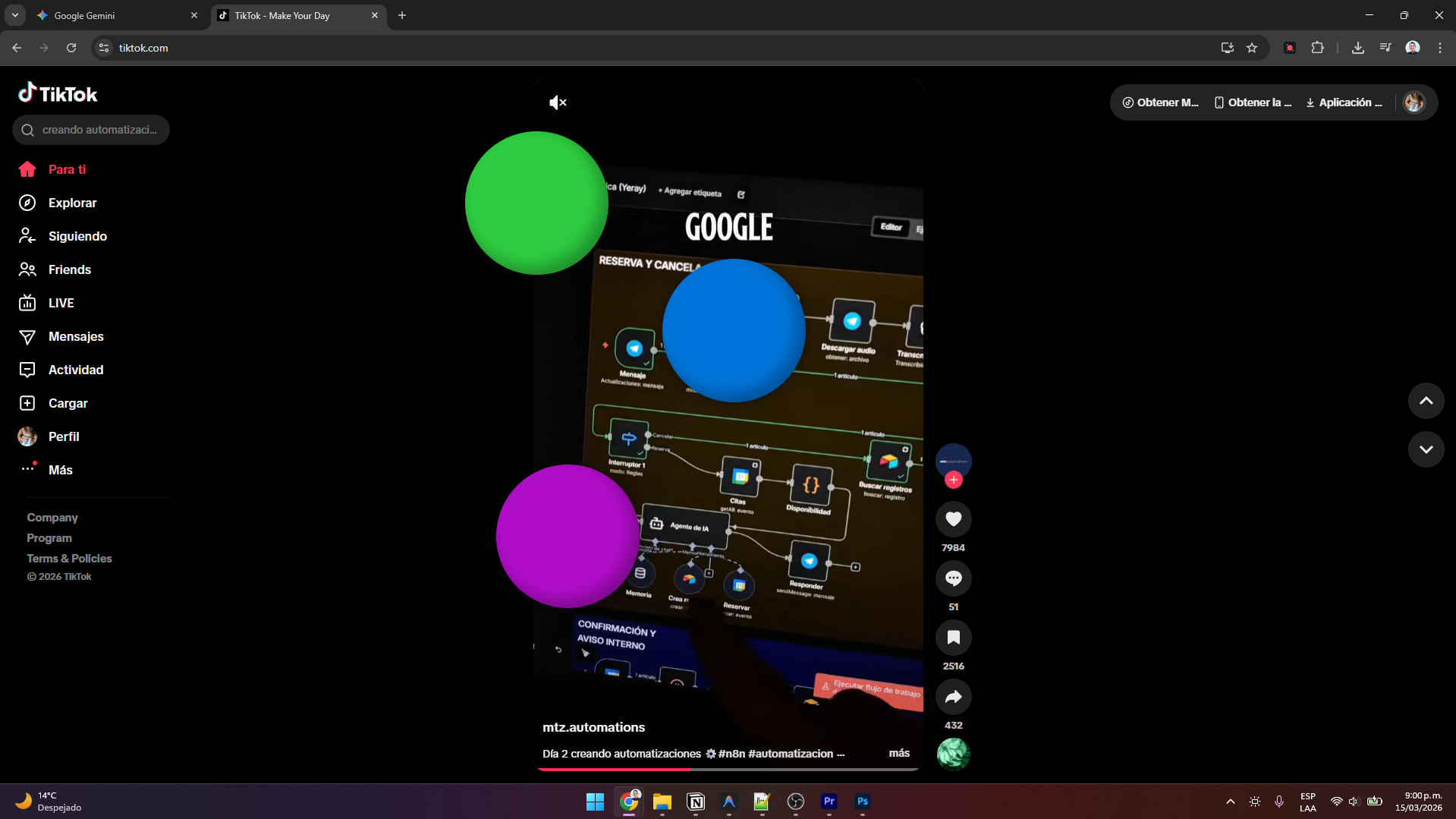This screenshot has height=819, width=1456.
Task: Open the Chrome three-dot menu
Action: point(1440,48)
